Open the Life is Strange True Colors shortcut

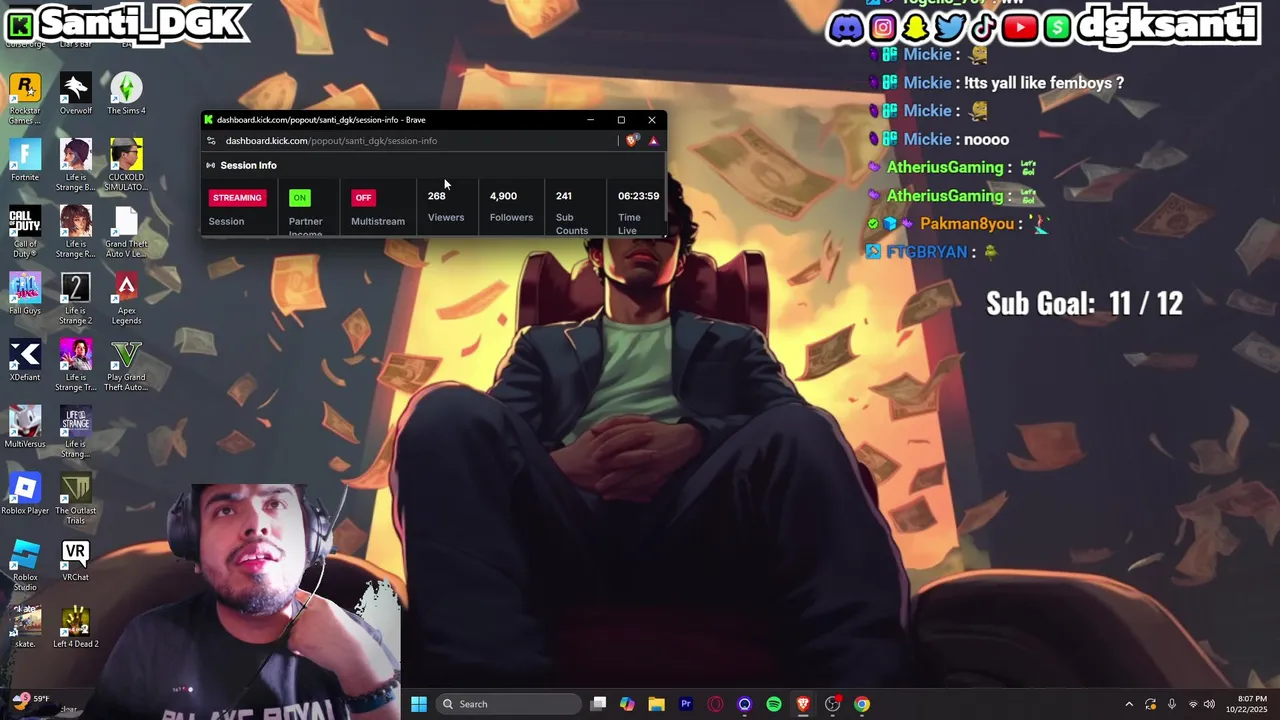75,366
